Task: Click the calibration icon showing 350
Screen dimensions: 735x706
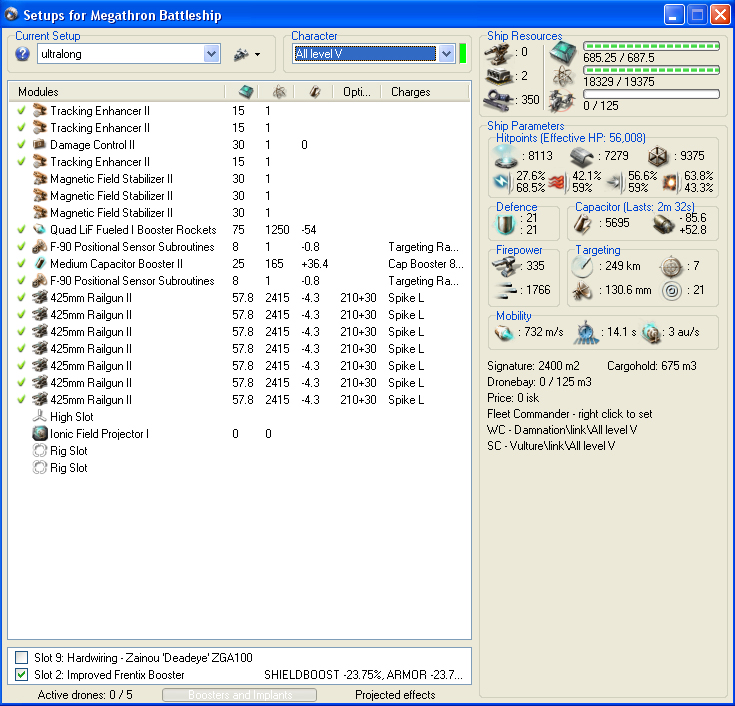Action: click(x=498, y=100)
